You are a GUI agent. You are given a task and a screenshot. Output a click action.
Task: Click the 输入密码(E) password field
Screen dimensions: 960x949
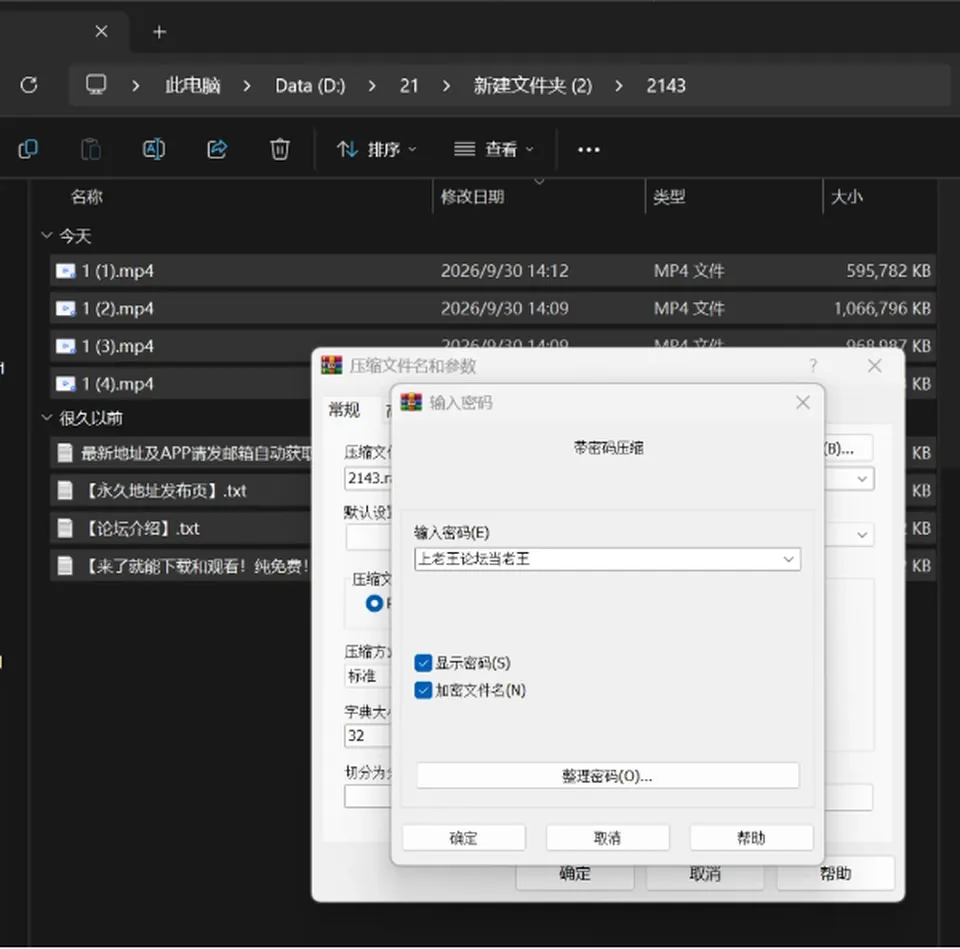pos(607,559)
